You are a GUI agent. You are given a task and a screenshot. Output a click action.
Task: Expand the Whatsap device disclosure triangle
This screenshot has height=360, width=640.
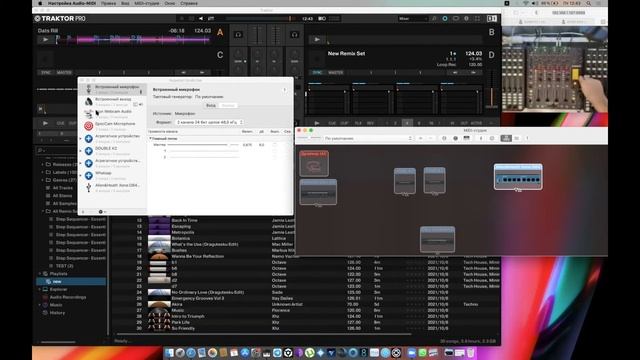[x=81, y=176]
